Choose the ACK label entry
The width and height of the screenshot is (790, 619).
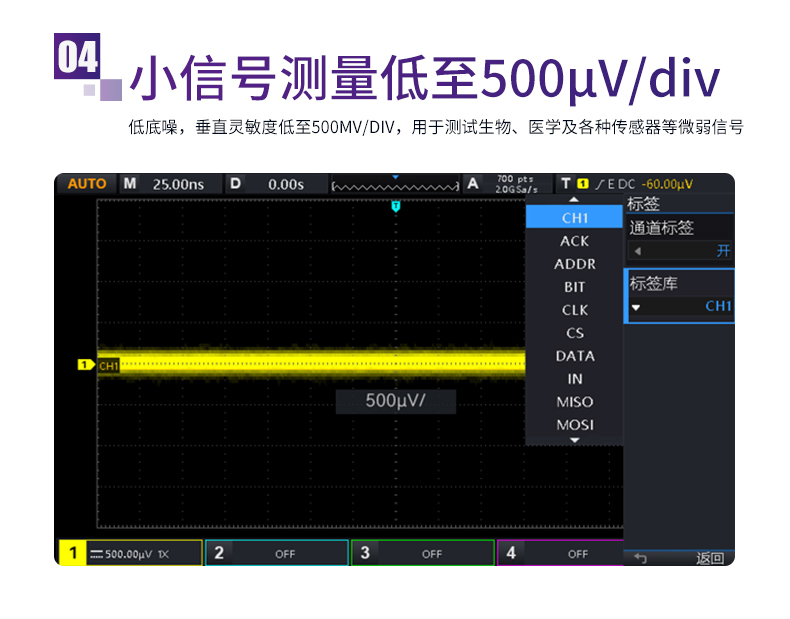(574, 241)
